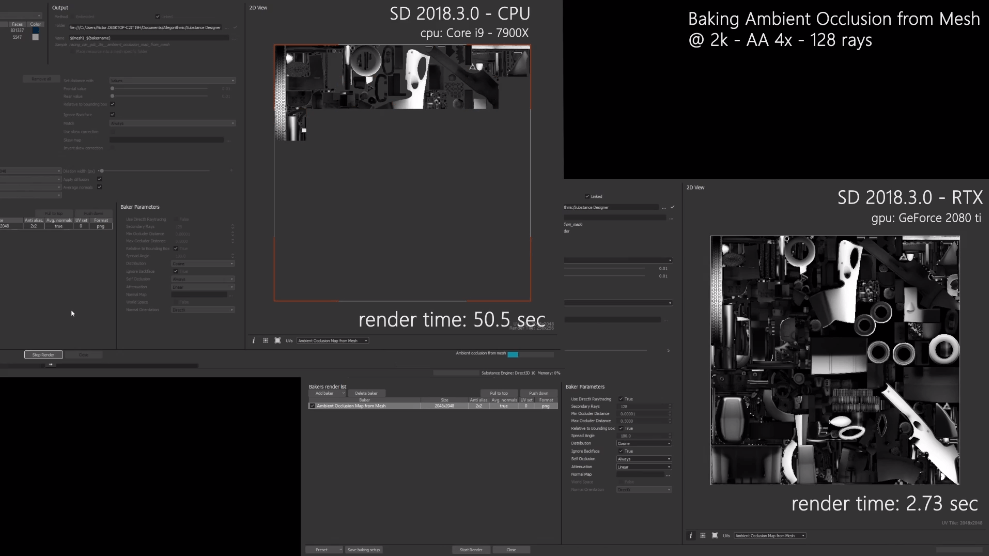The width and height of the screenshot is (989, 556).
Task: Open the RTX 2D View map selection dropdown
Action: pyautogui.click(x=770, y=535)
